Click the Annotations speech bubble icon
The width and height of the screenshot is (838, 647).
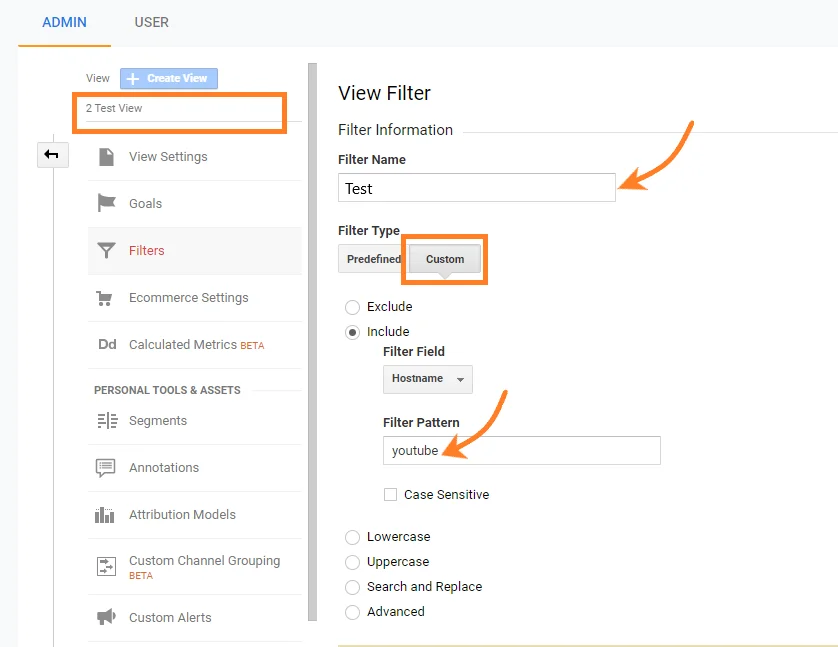(106, 468)
